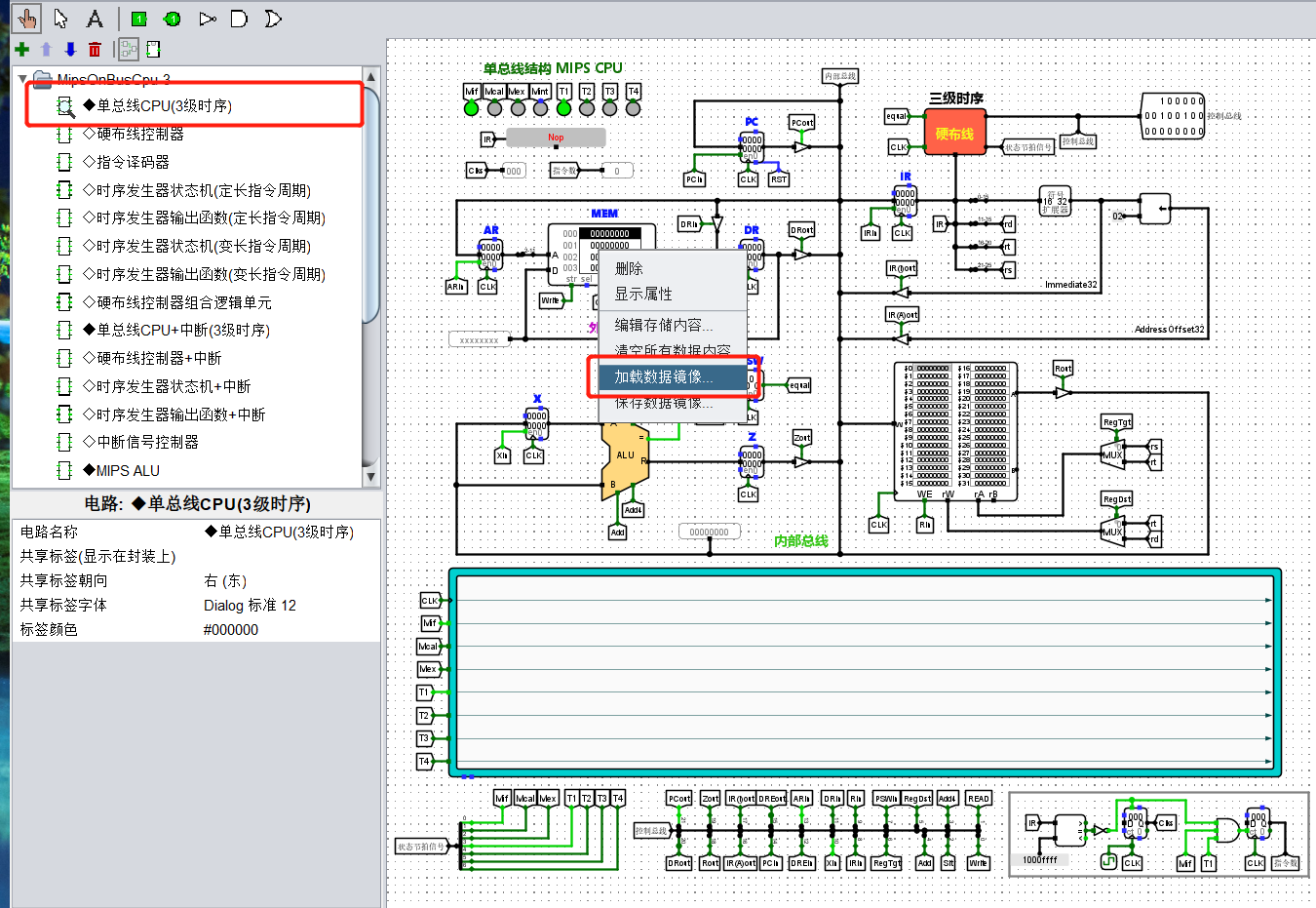Choose 清空所有数据内容 from the context menu
This screenshot has width=1316, height=908.
673,350
